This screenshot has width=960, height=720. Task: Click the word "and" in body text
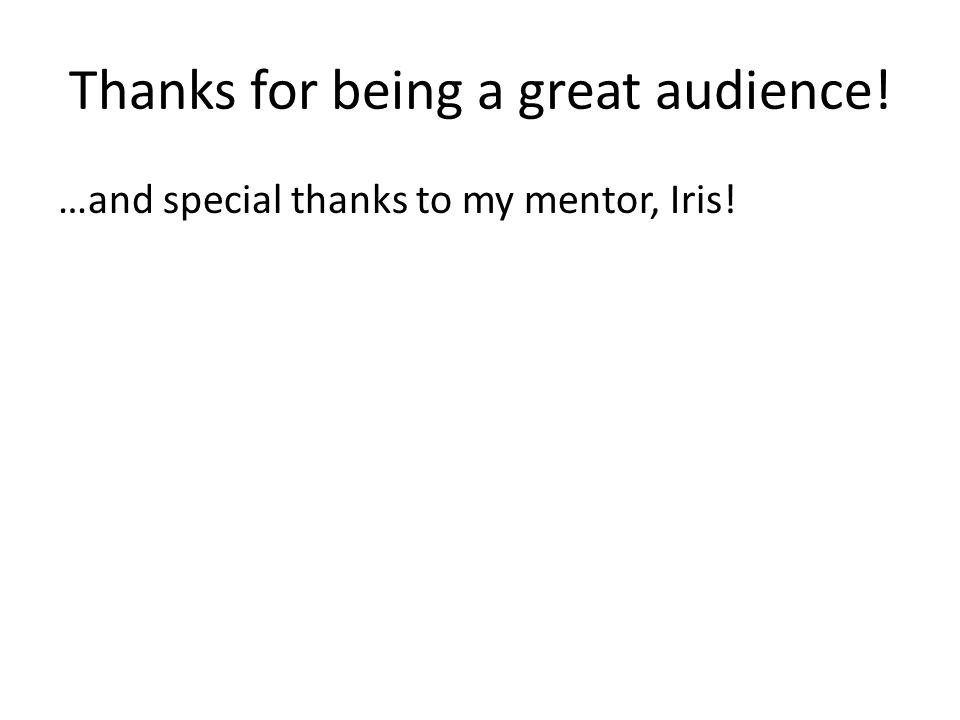click(x=121, y=200)
